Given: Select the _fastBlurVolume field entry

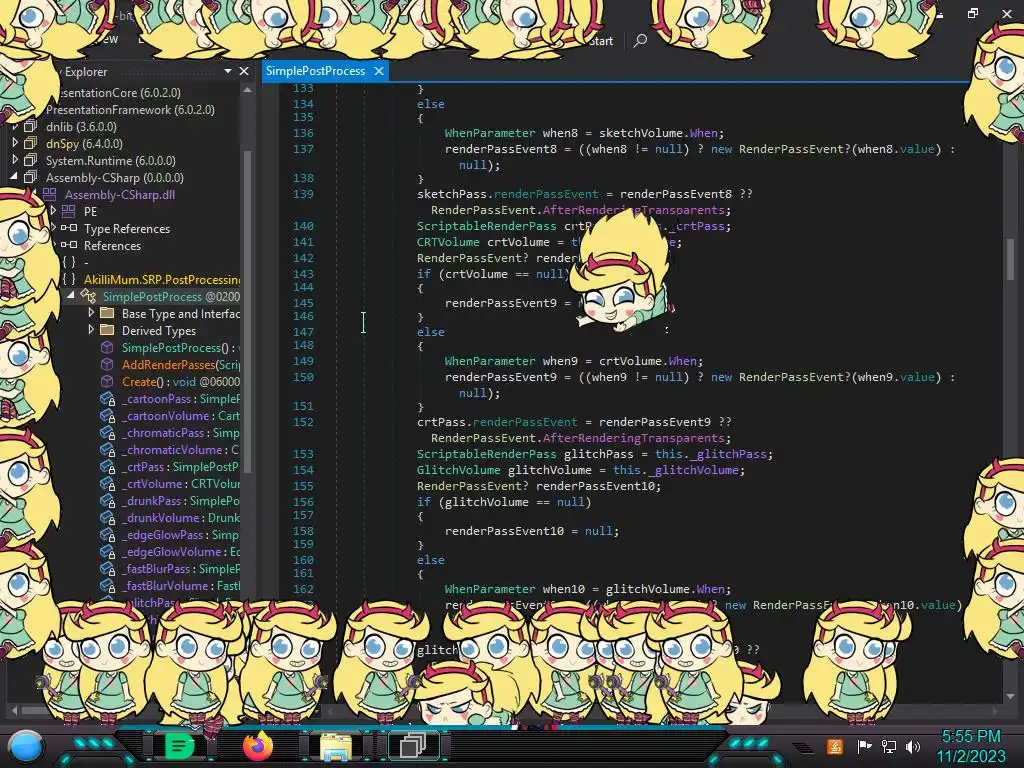Looking at the screenshot, I should click(x=181, y=585).
